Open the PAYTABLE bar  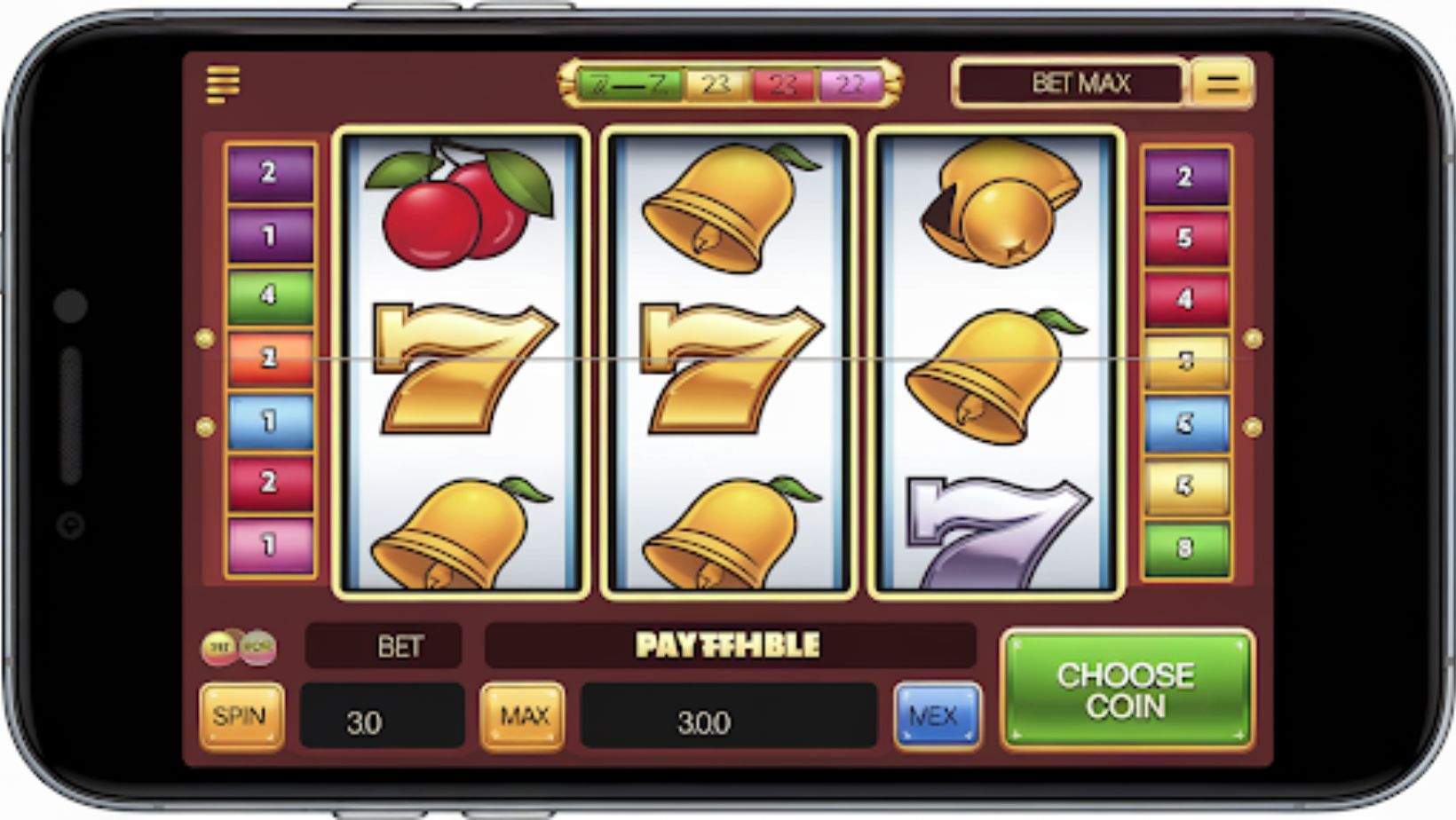point(730,645)
